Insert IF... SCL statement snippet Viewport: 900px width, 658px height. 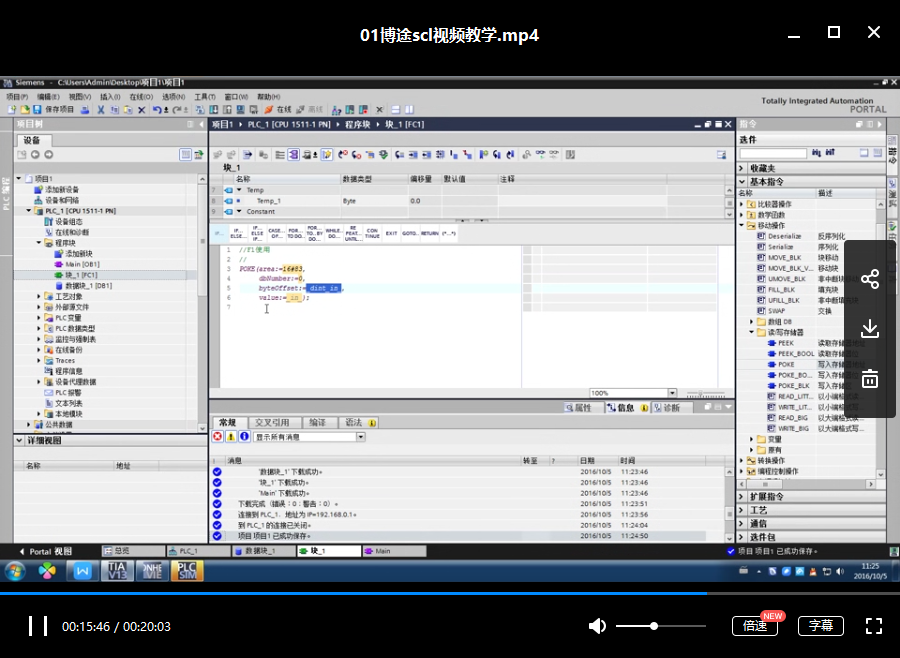pos(219,233)
